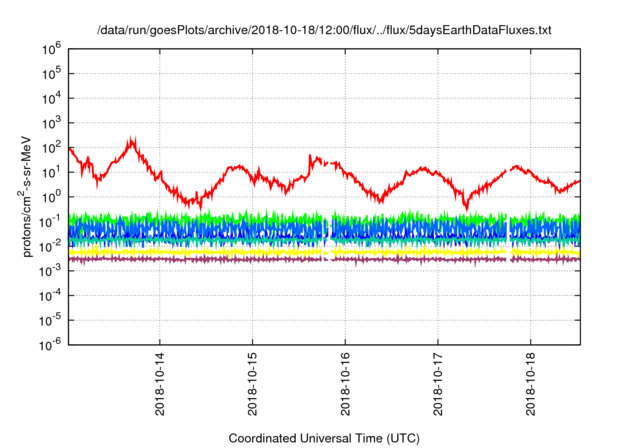640x448 pixels.
Task: Select the 2018-10-16 date tick label
Action: pyautogui.click(x=345, y=384)
